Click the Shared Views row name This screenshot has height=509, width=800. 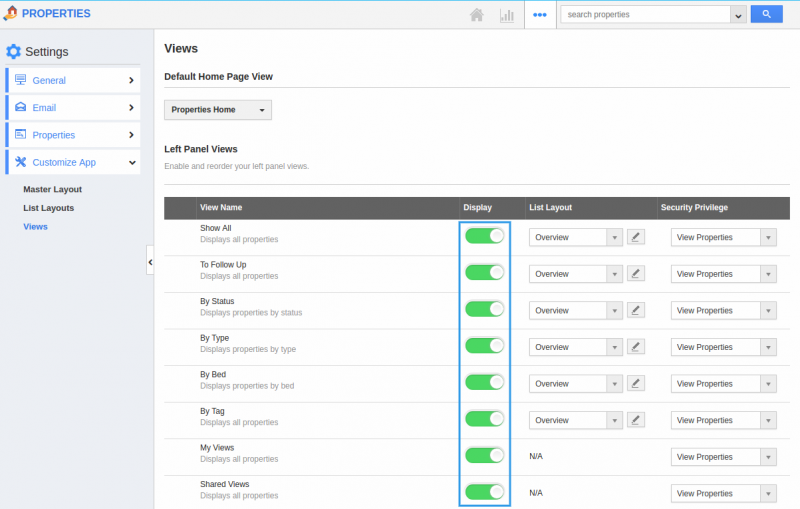point(224,484)
